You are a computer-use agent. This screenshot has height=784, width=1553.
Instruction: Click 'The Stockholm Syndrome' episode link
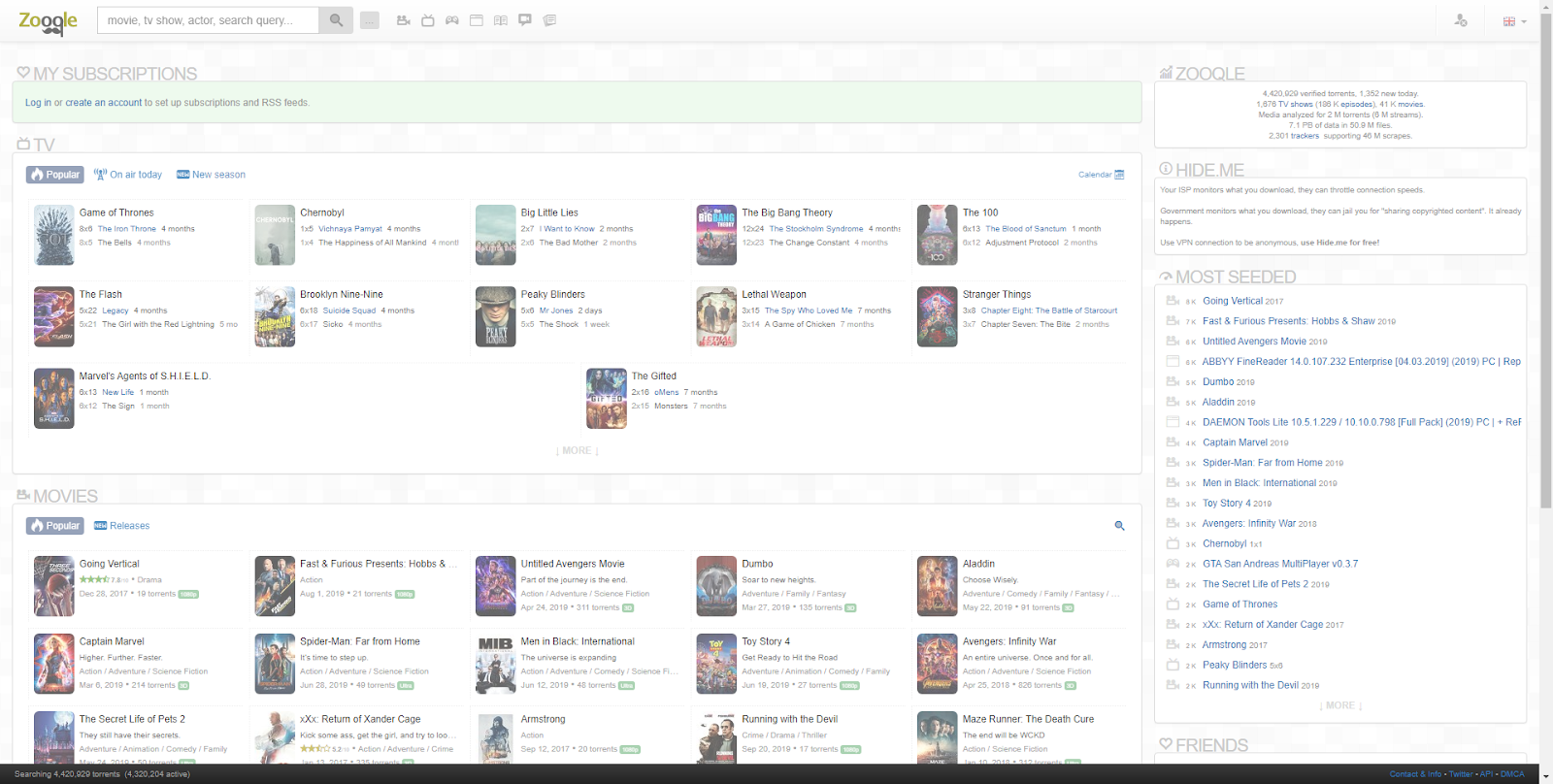[x=816, y=229]
